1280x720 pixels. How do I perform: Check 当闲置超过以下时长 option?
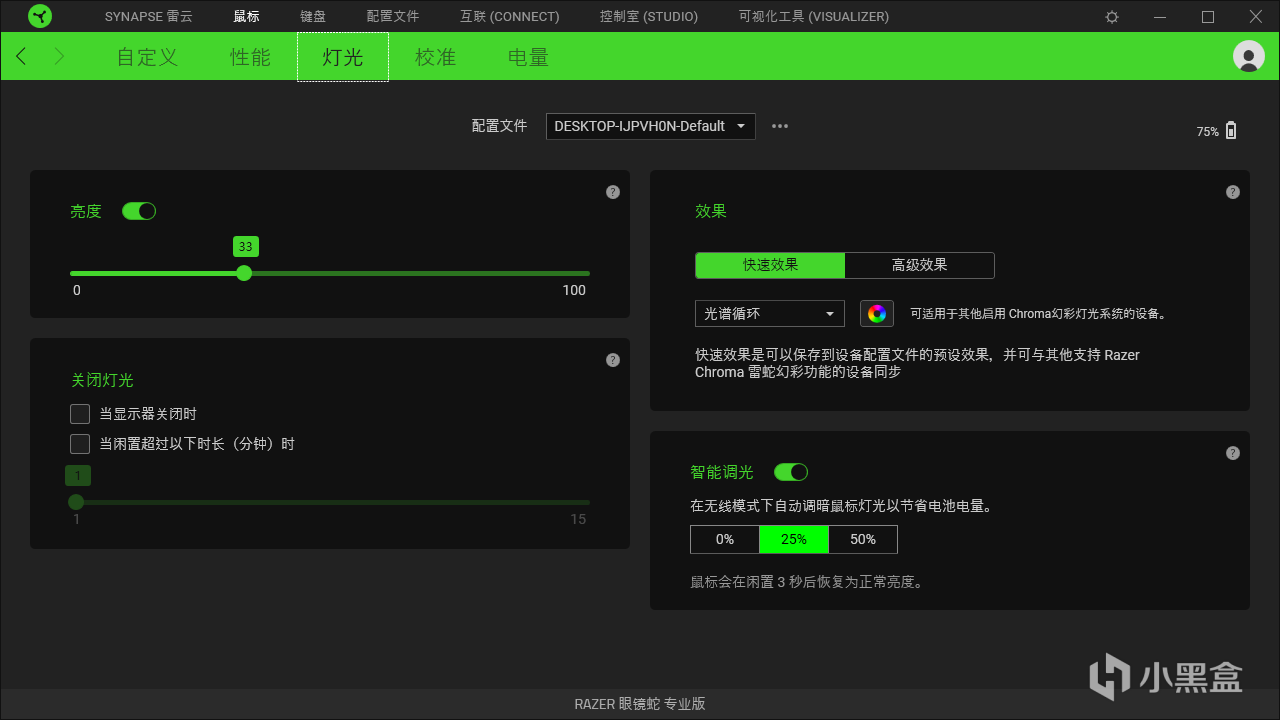(x=80, y=444)
